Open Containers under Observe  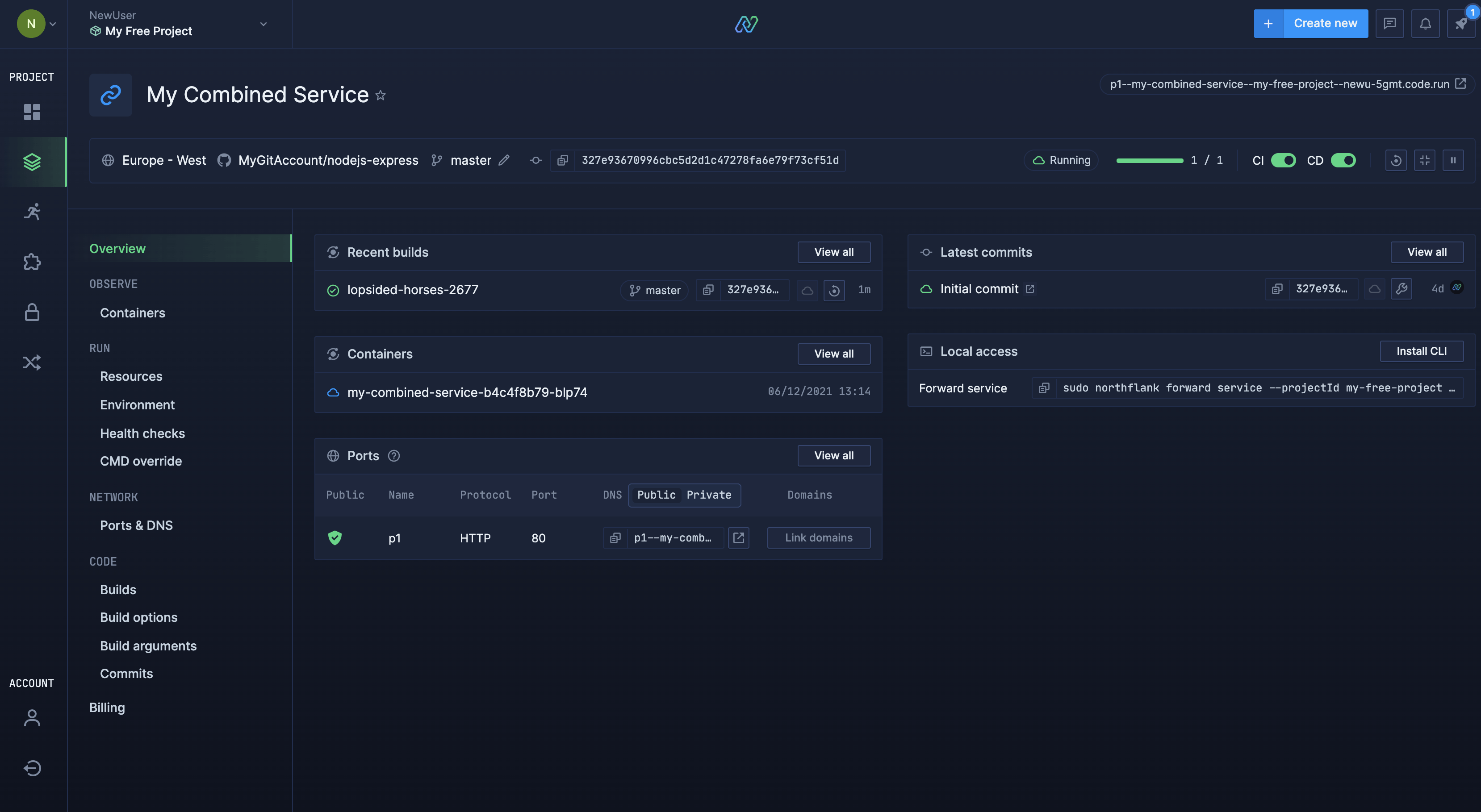[x=132, y=313]
